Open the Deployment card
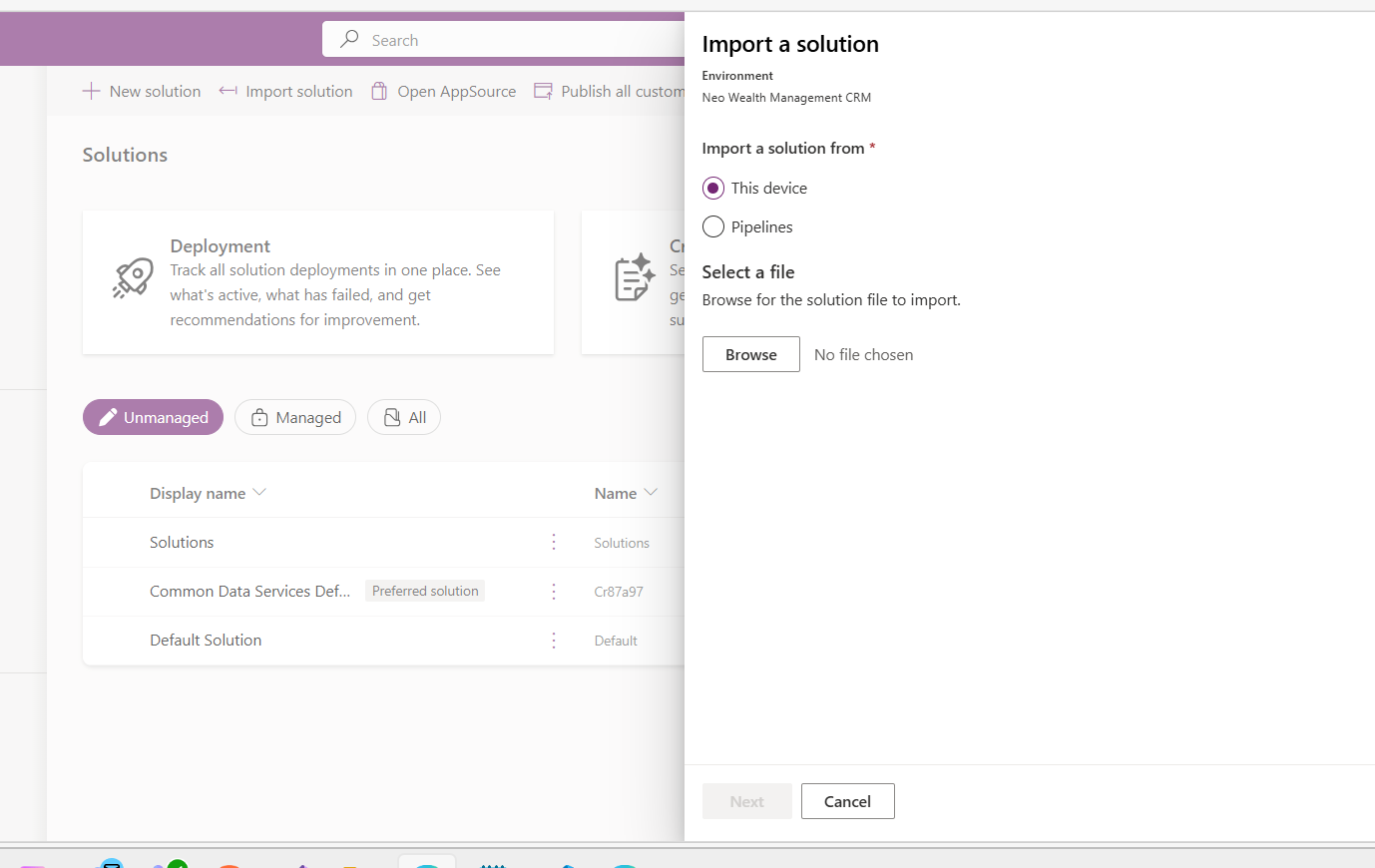Image resolution: width=1375 pixels, height=868 pixels. point(318,281)
